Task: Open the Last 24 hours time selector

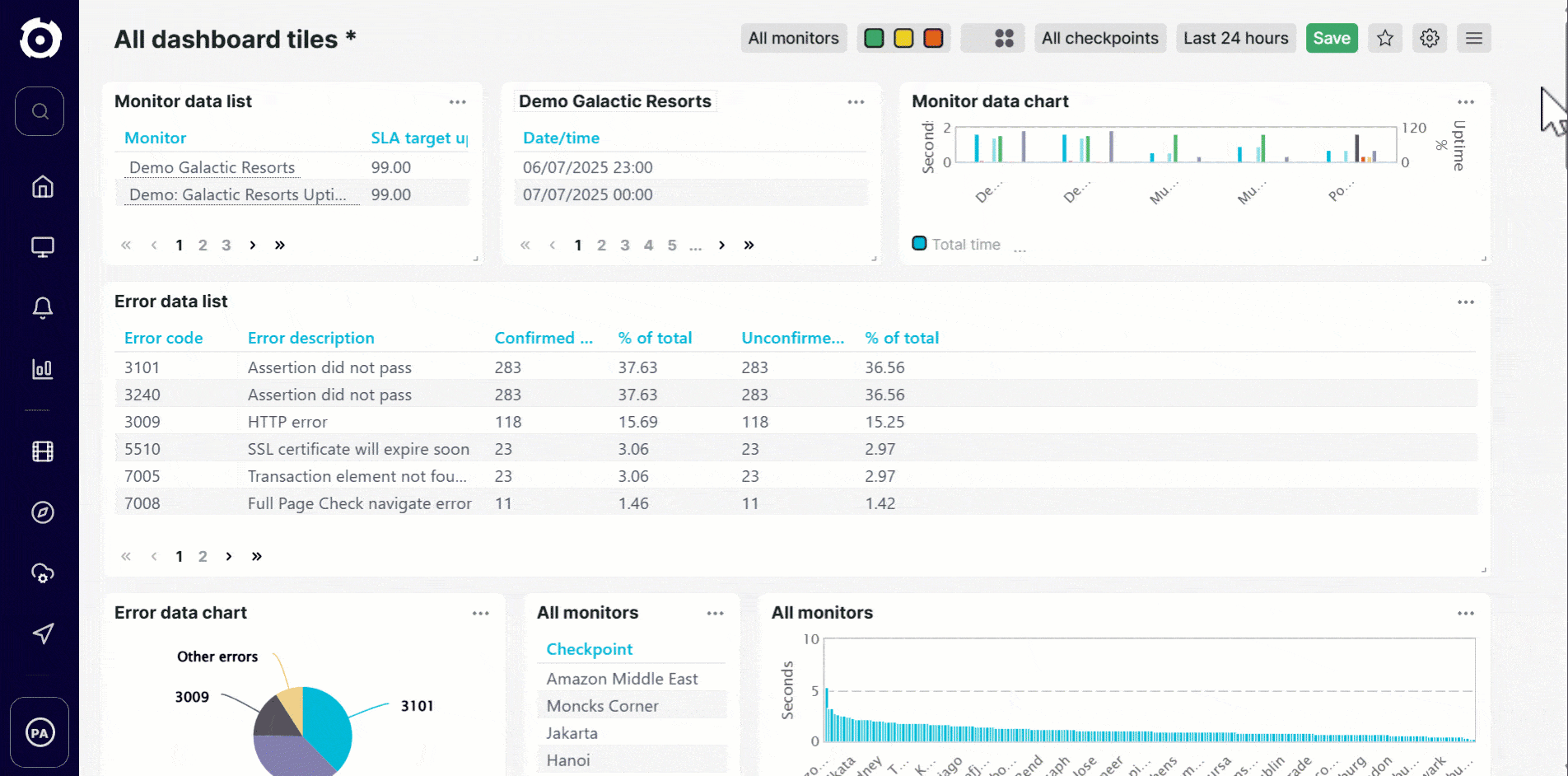Action: [x=1235, y=37]
